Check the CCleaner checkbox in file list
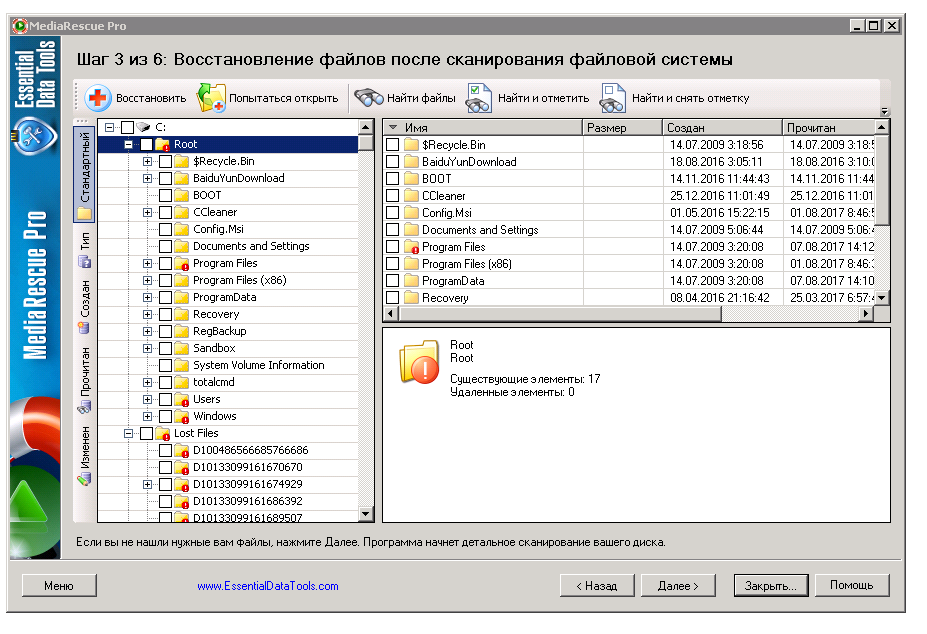The image size is (927, 634). click(x=393, y=196)
